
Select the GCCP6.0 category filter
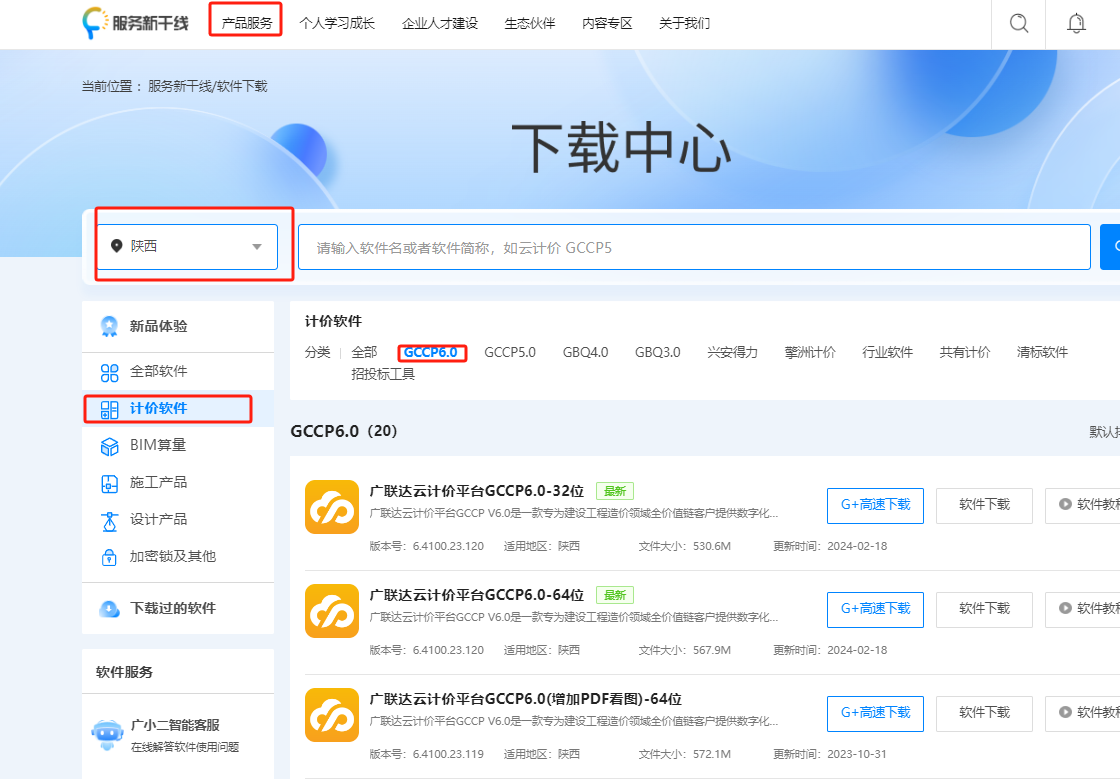coord(431,352)
